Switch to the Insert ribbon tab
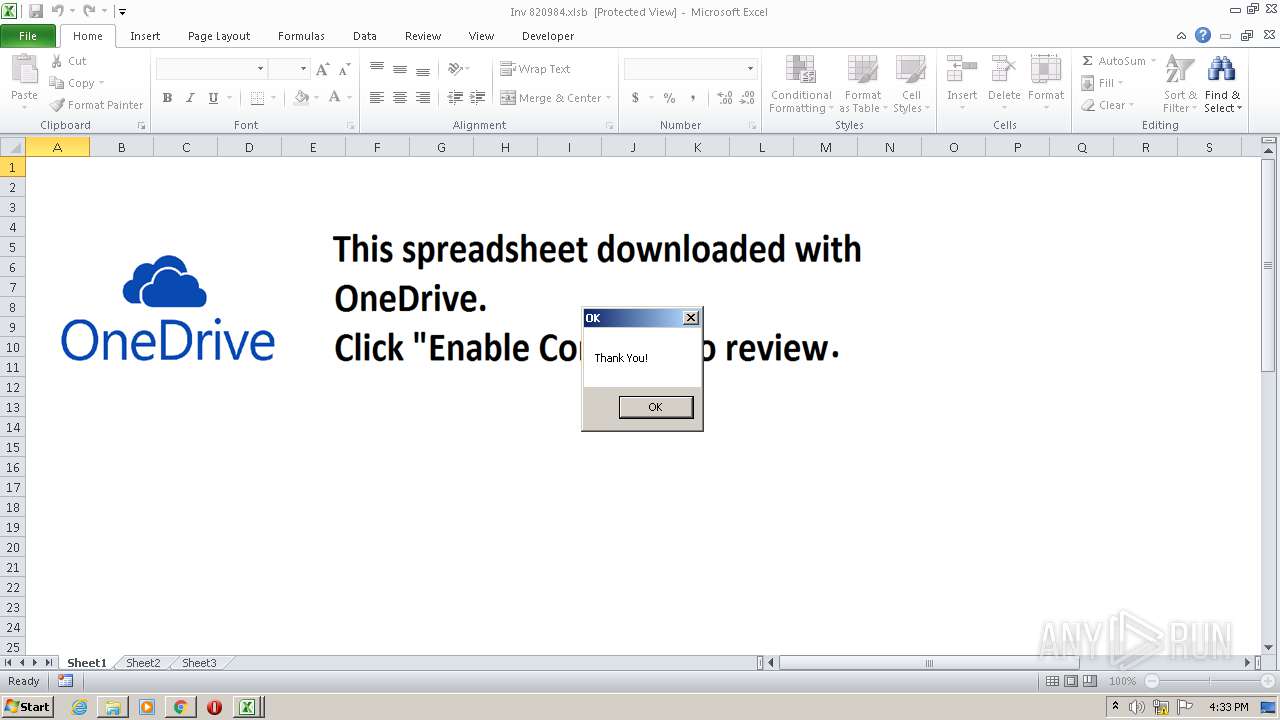 pos(145,36)
